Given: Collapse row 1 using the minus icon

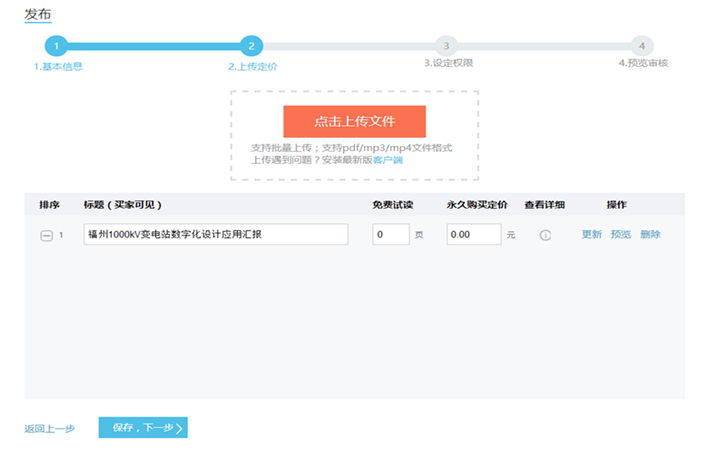Looking at the screenshot, I should (46, 235).
